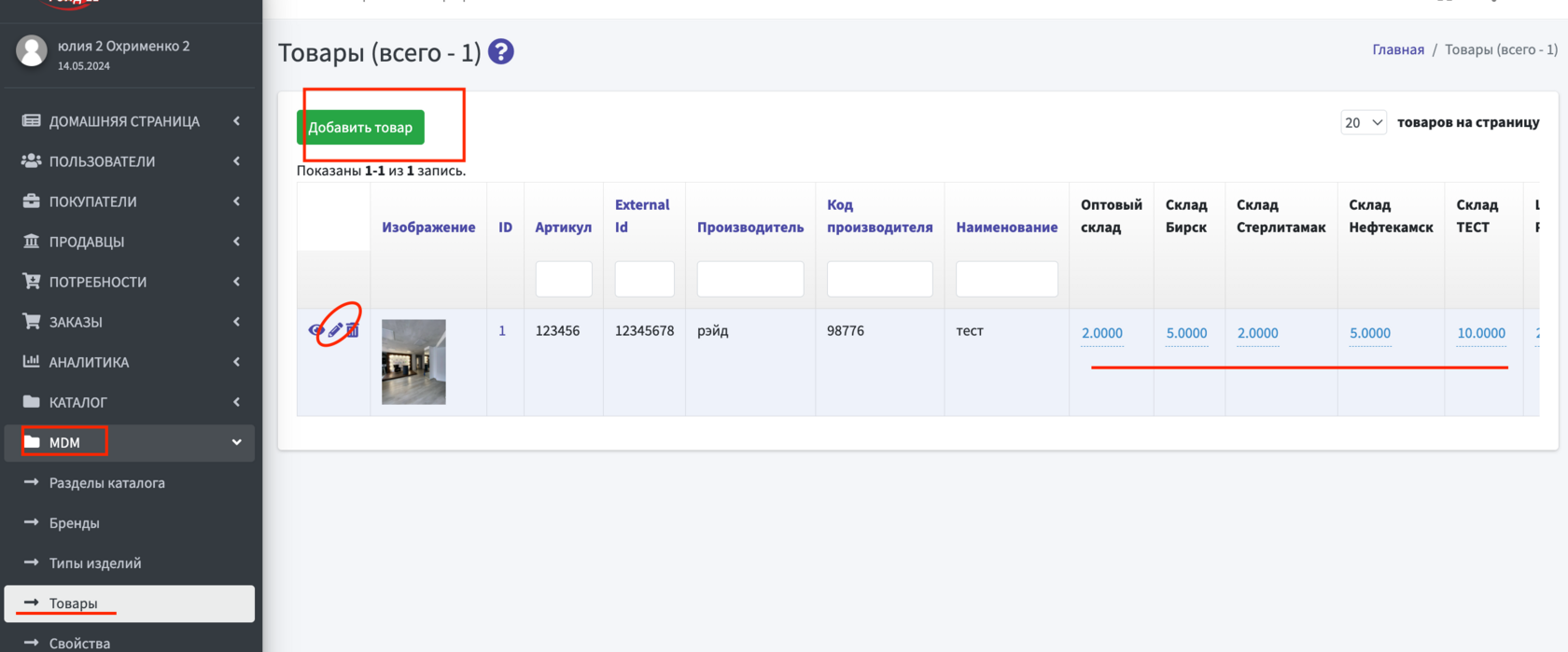Expand Домашняя страница chevron

coord(236,121)
